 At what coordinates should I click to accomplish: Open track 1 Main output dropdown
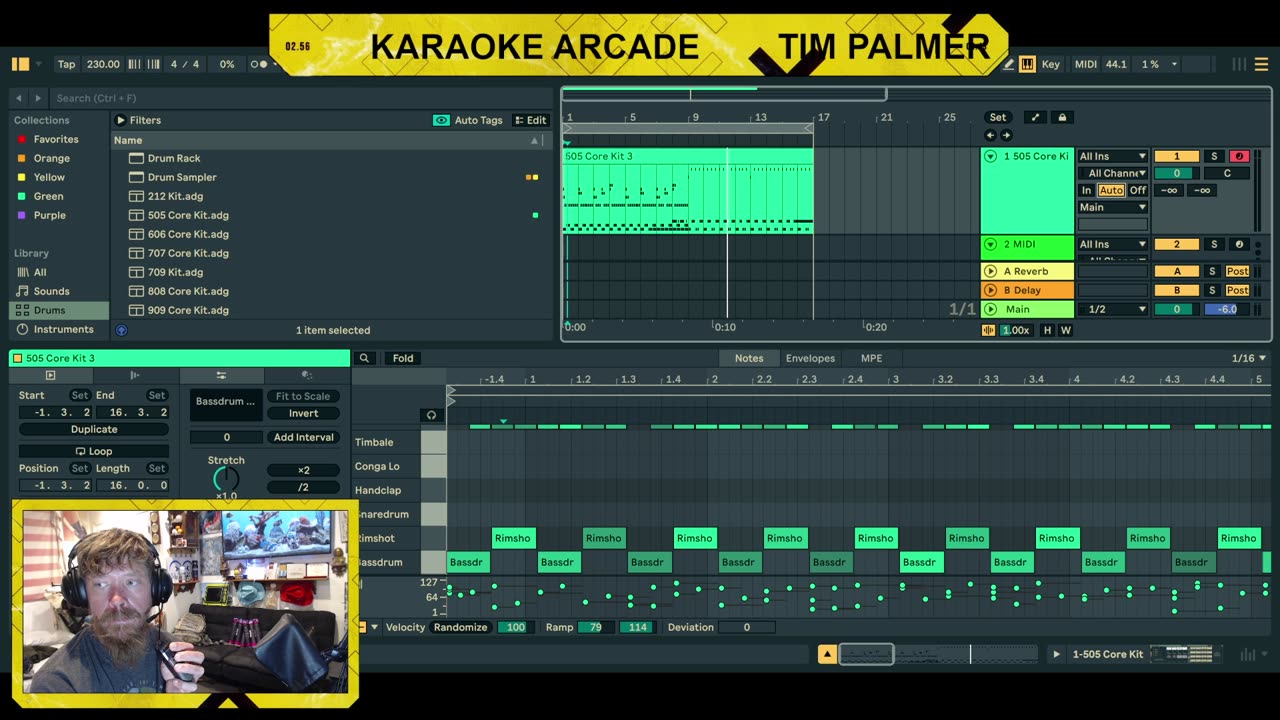pos(1112,207)
